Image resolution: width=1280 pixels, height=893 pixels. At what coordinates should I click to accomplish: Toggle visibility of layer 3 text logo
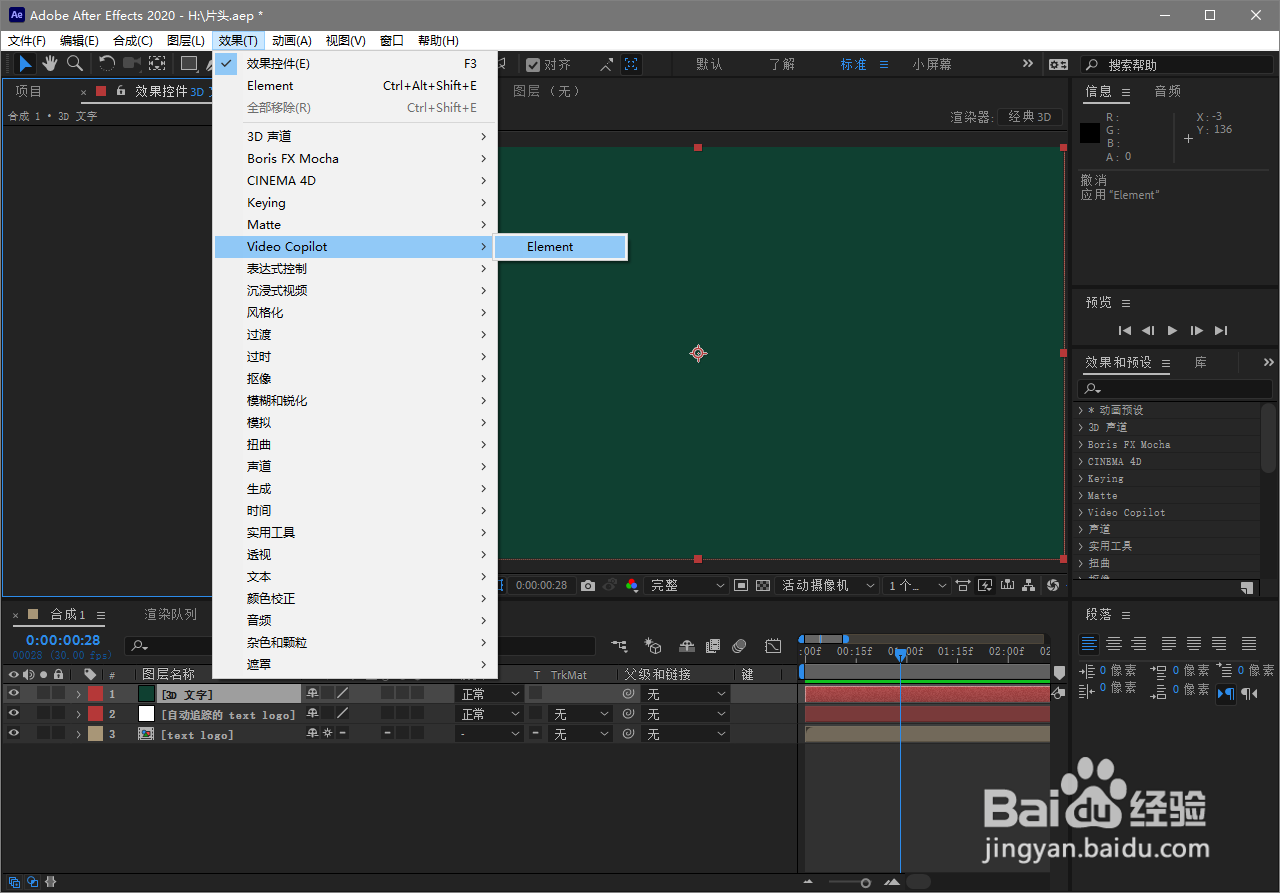pyautogui.click(x=14, y=733)
